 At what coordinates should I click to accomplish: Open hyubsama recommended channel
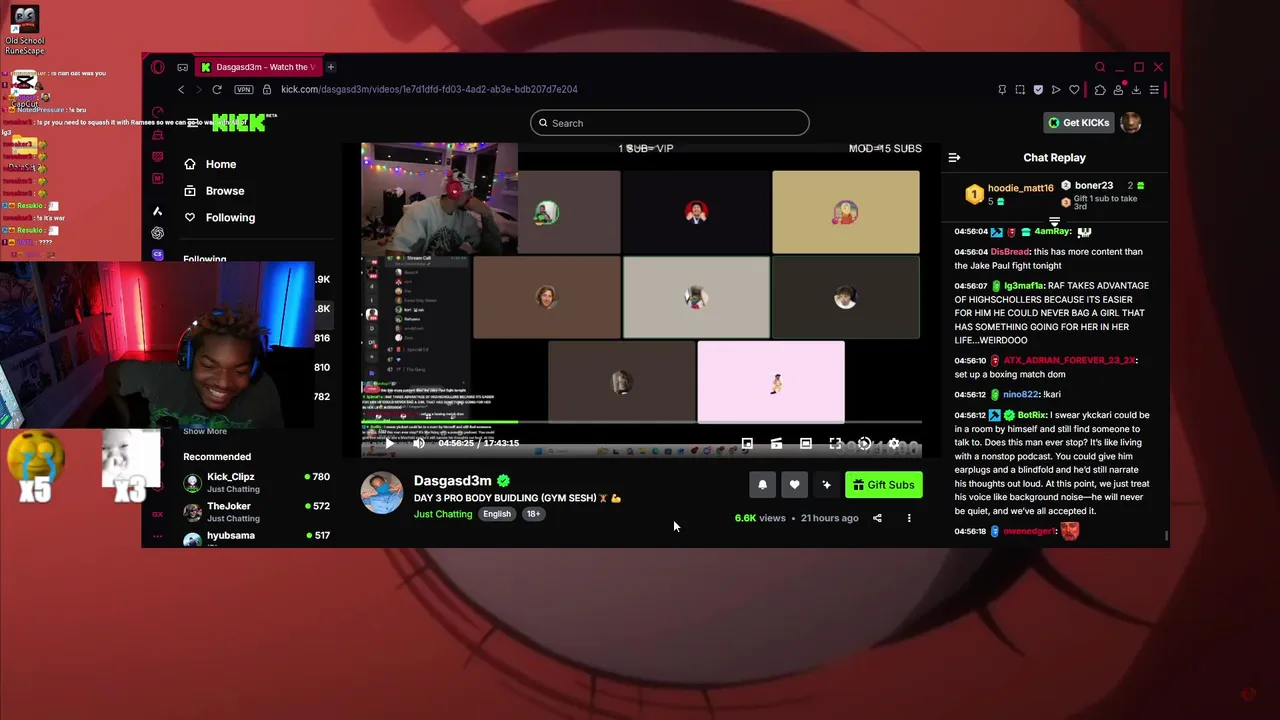point(256,538)
